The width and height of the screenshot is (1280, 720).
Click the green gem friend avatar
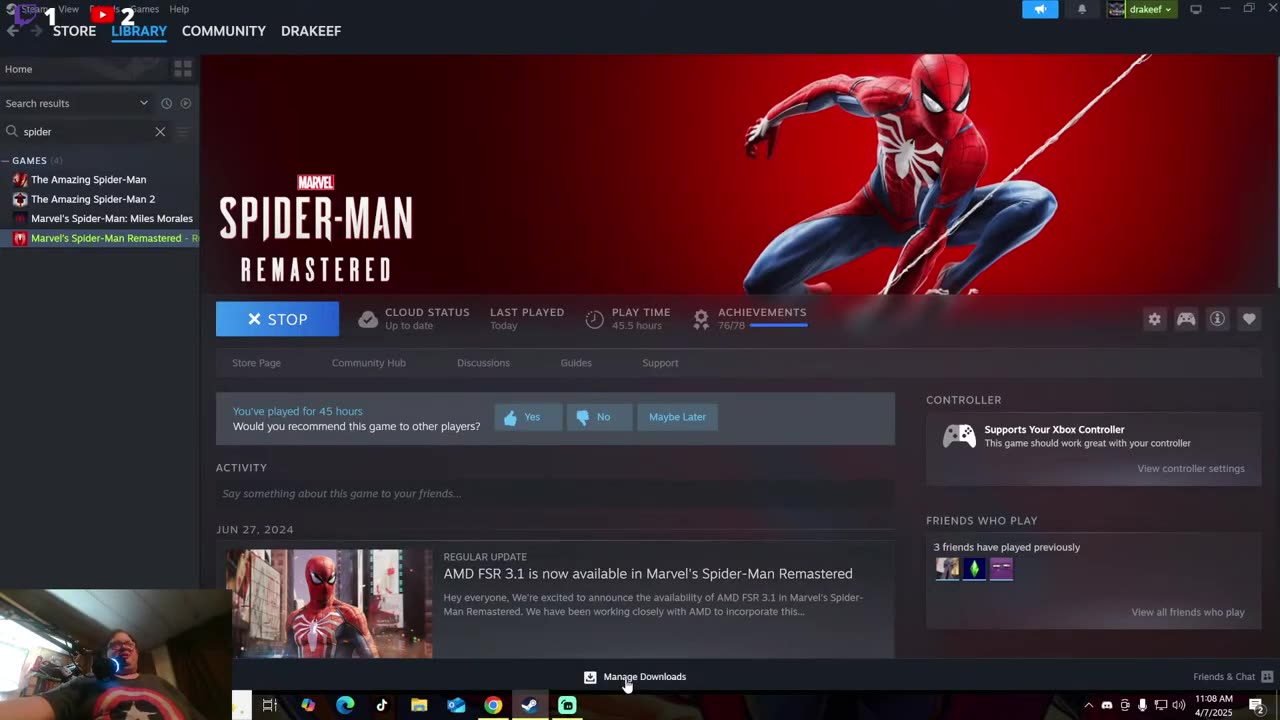tap(974, 569)
